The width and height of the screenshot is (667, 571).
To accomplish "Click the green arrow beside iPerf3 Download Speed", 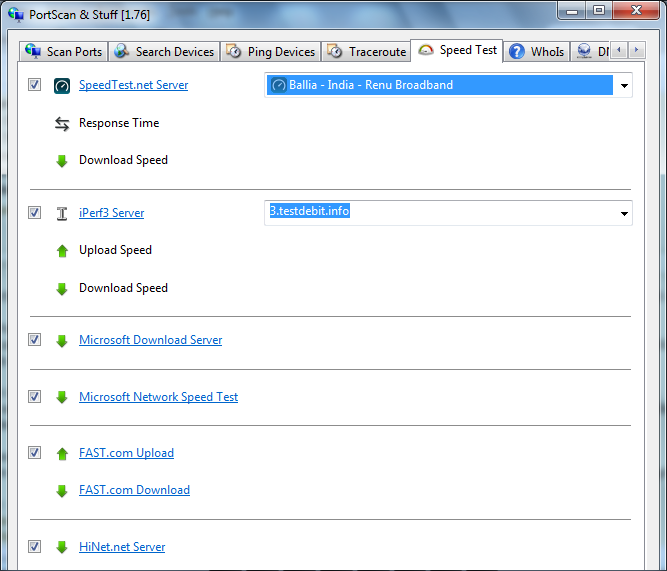I will point(62,289).
